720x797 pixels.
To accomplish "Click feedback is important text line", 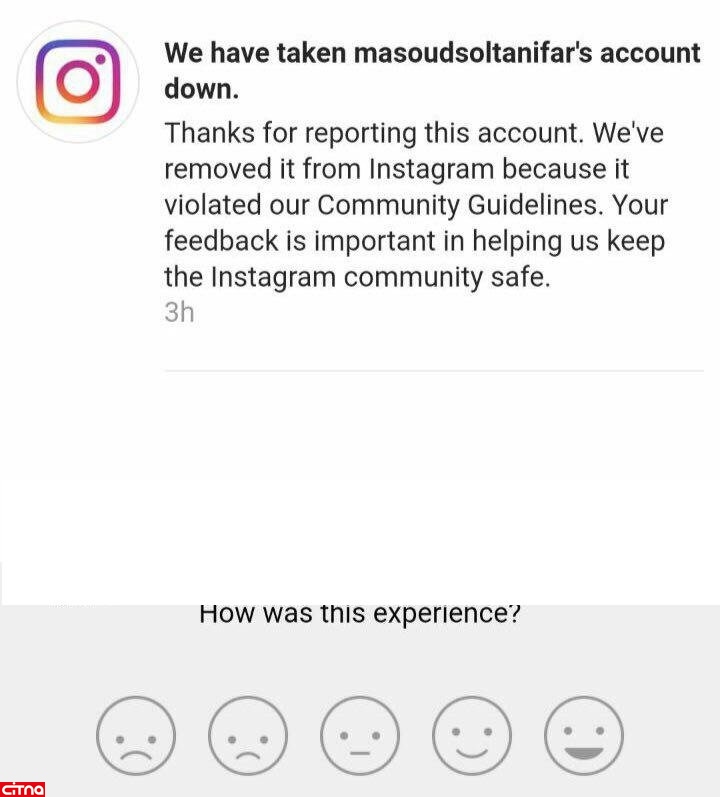I will [x=415, y=241].
